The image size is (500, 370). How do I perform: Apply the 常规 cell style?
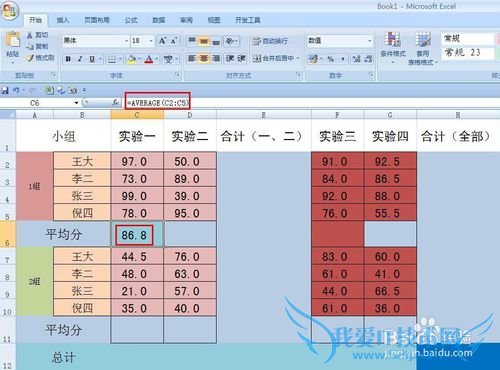pos(467,39)
